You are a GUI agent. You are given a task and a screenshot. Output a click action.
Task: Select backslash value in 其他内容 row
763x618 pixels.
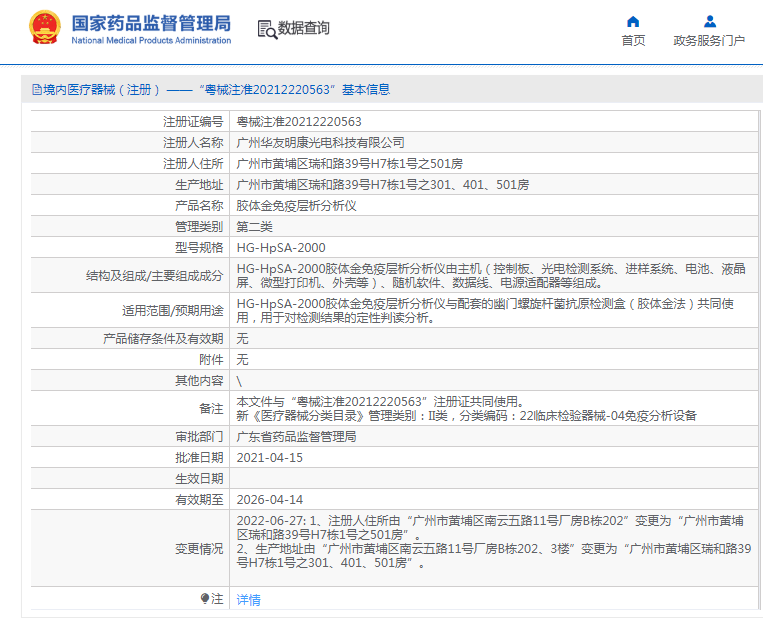coord(239,382)
